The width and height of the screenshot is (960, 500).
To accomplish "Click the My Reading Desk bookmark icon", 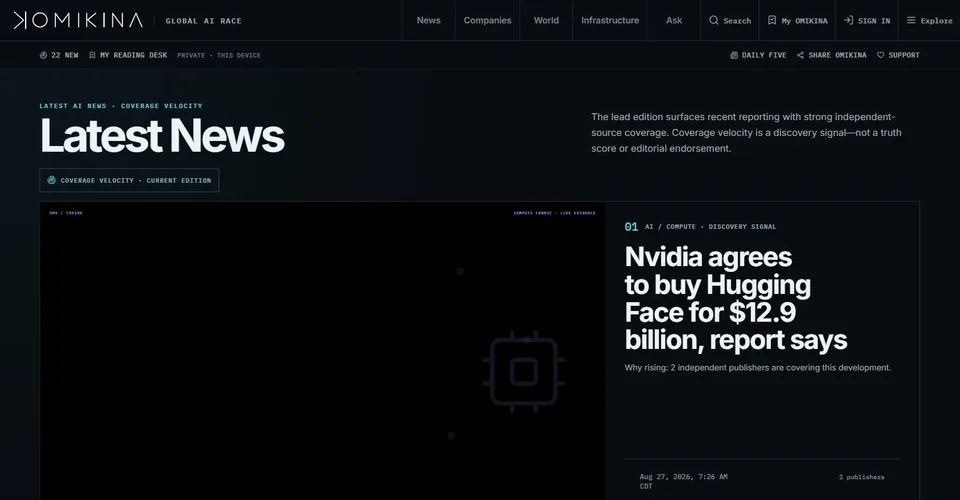I will [x=92, y=55].
